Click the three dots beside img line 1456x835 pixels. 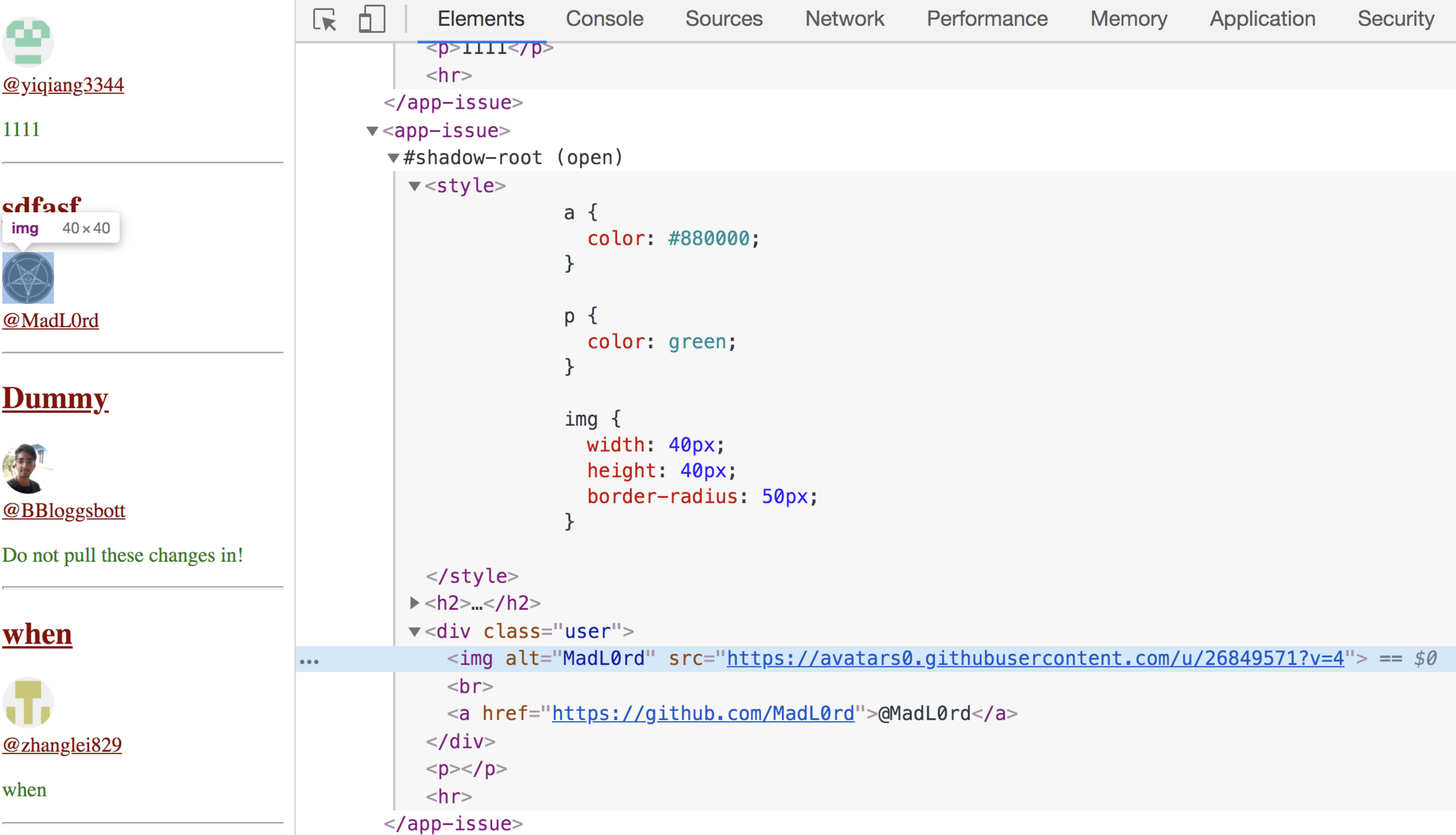click(309, 661)
